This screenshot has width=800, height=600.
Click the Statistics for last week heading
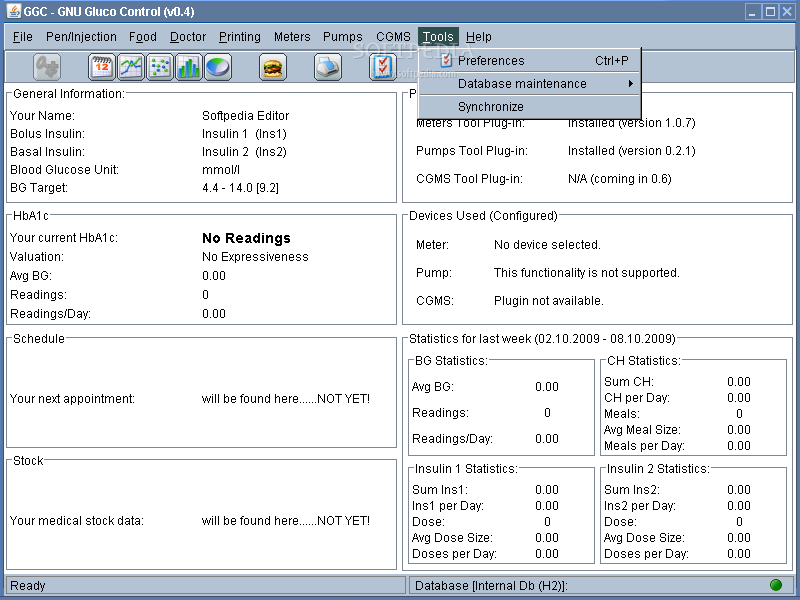(542, 339)
